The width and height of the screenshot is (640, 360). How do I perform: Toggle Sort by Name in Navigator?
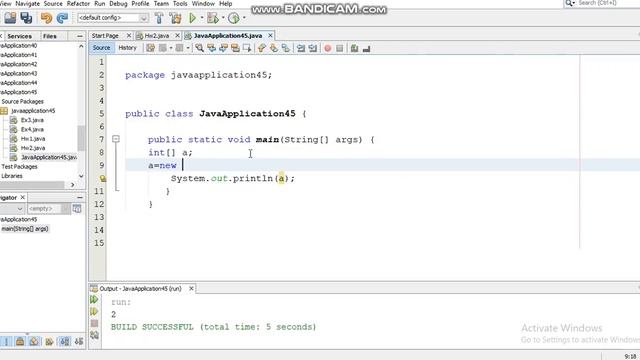64,341
